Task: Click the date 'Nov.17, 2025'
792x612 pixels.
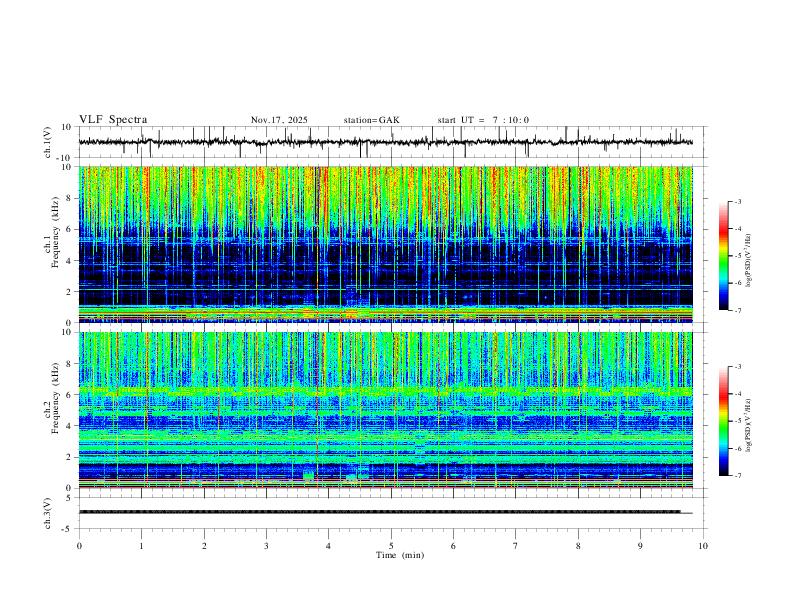Action: coord(279,120)
